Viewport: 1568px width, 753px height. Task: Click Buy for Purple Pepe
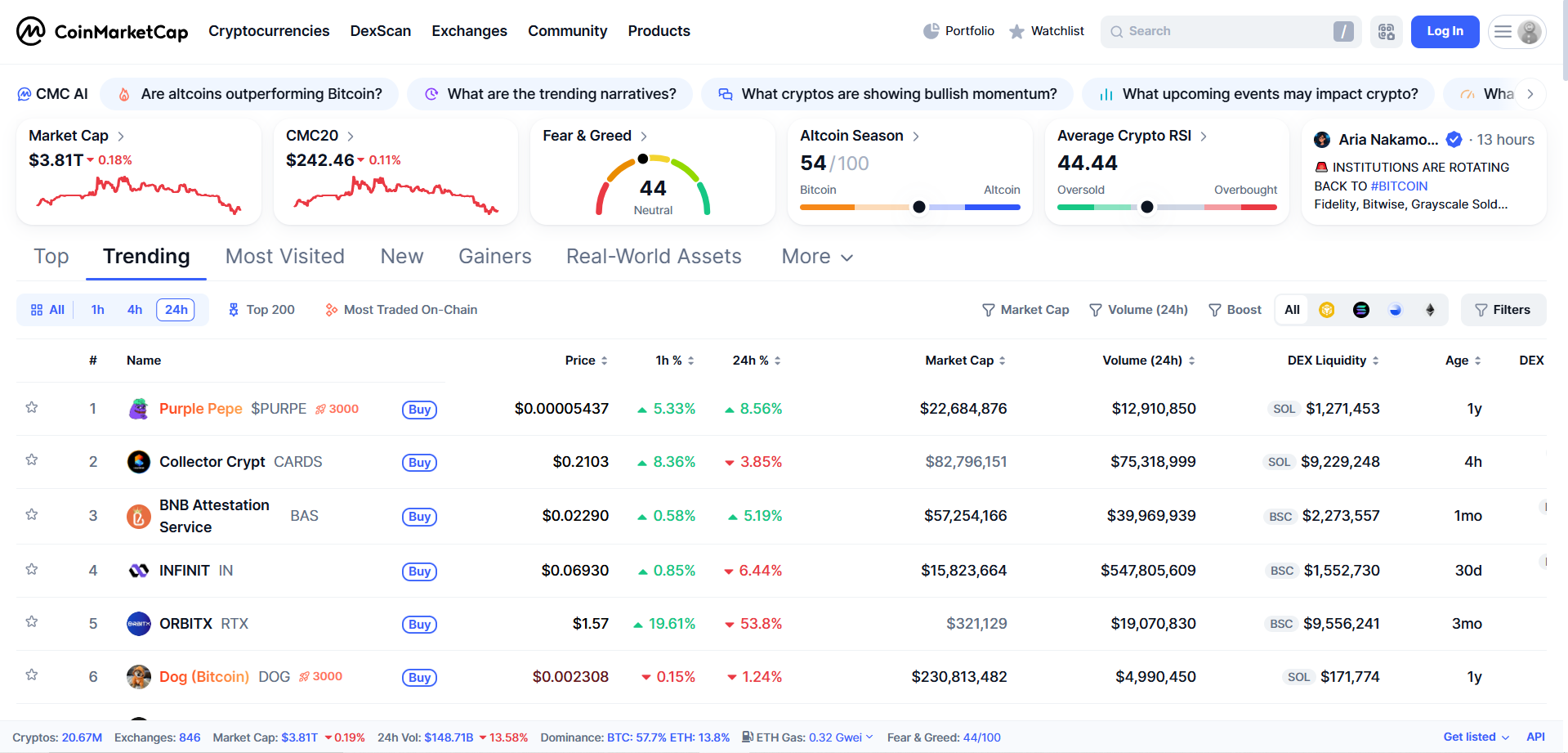pyautogui.click(x=419, y=410)
